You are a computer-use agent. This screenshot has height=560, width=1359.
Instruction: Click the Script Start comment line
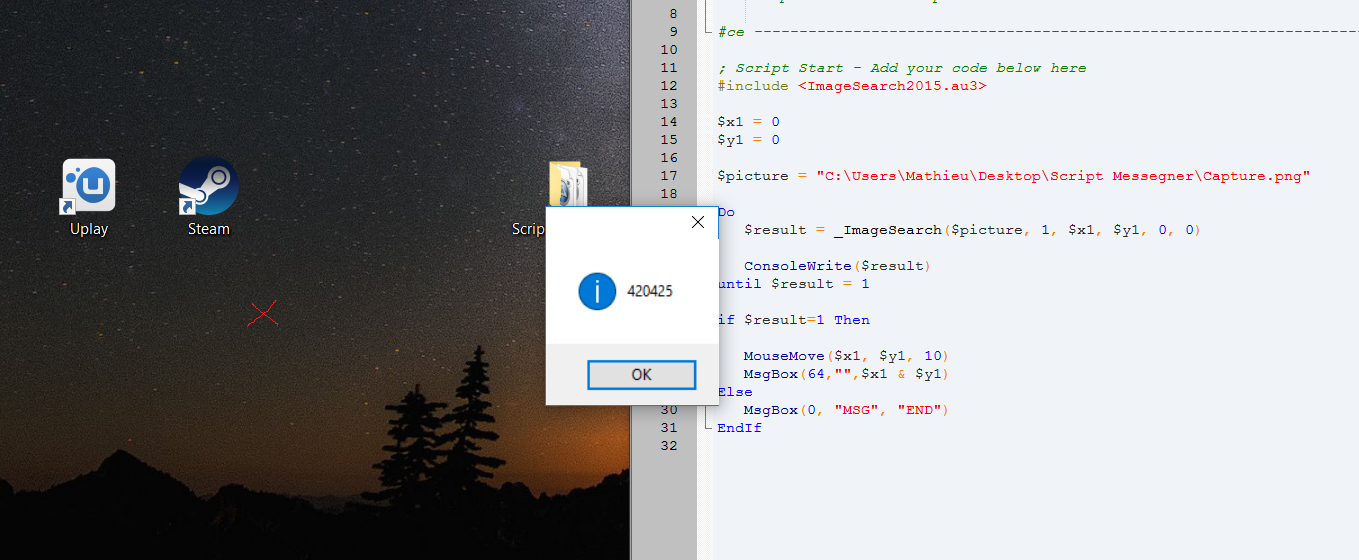(x=901, y=68)
